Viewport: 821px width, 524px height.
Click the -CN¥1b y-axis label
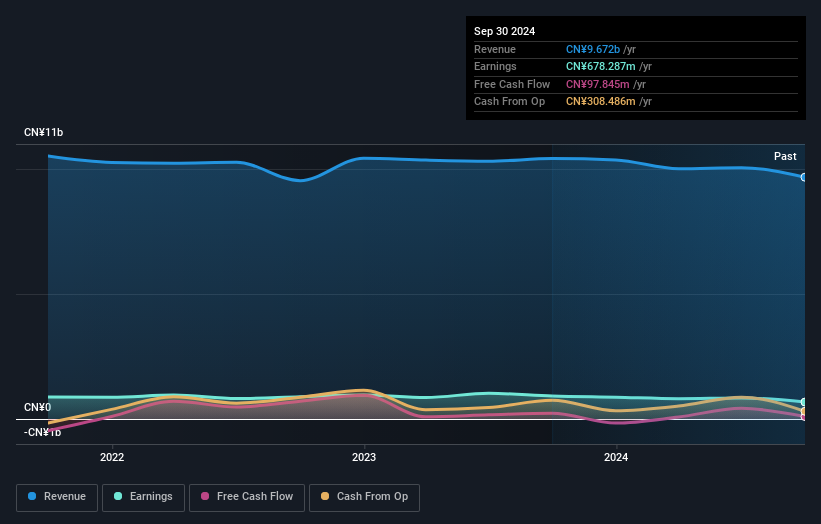tap(42, 432)
